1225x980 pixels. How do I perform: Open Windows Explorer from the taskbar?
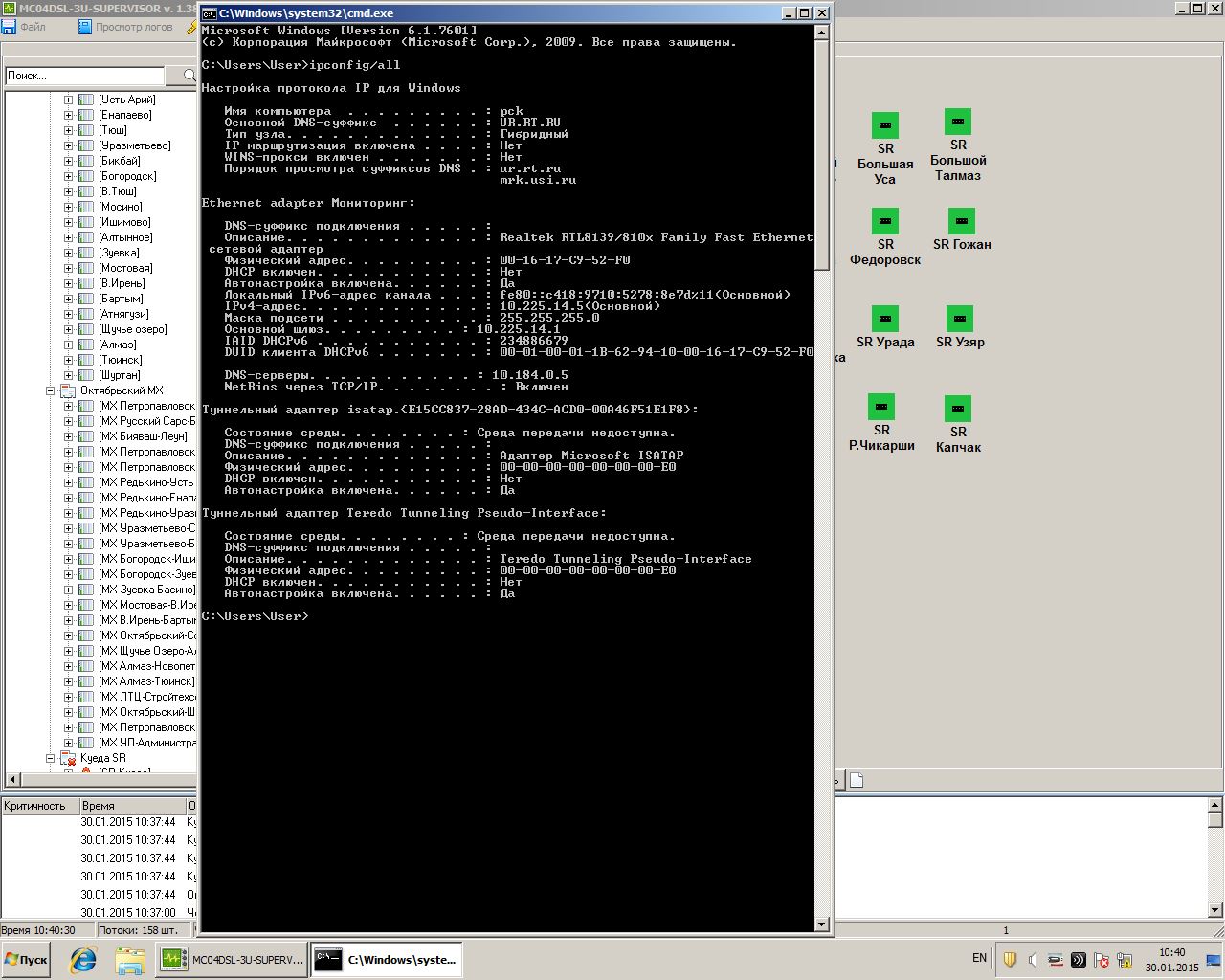coord(130,959)
